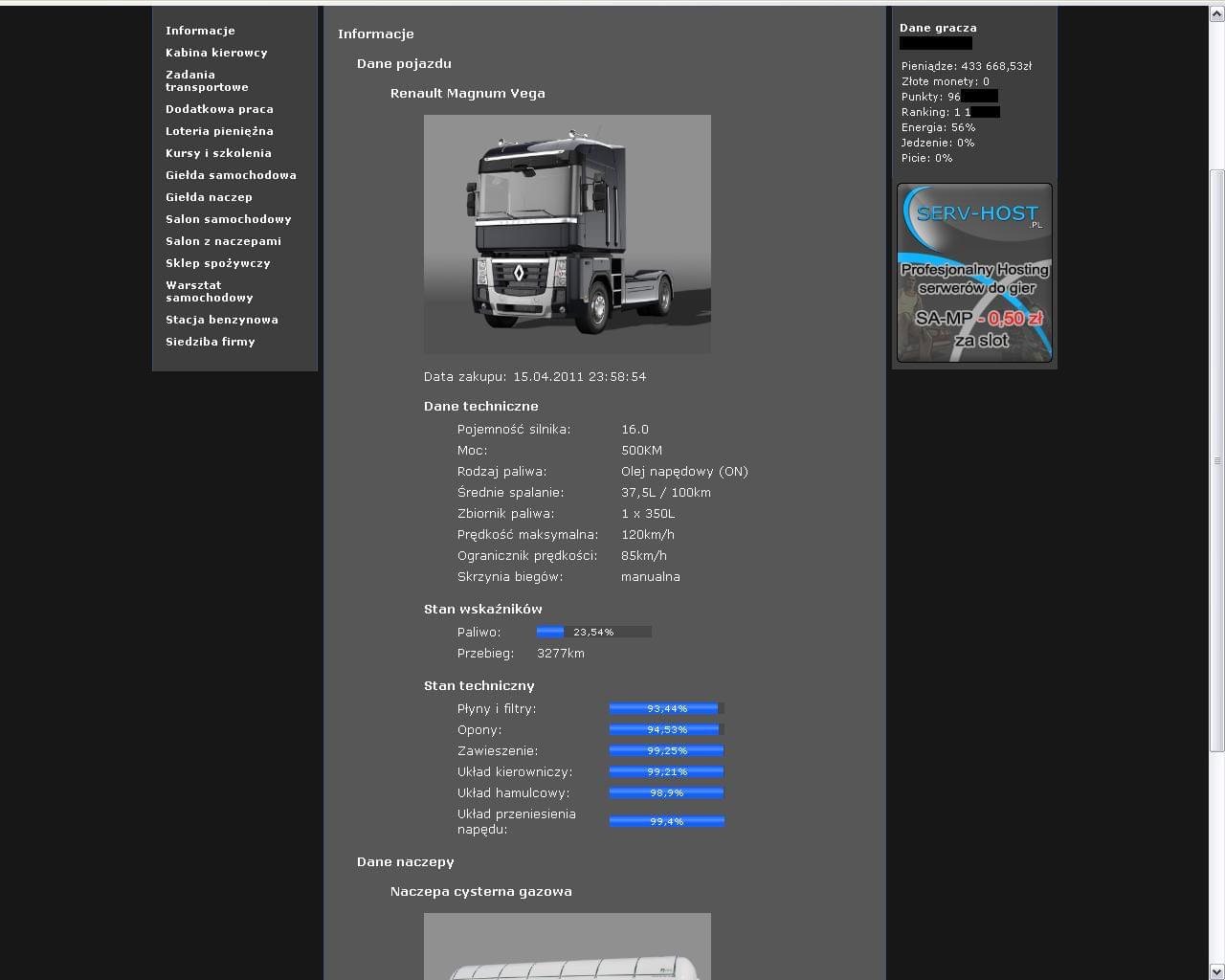Viewport: 1225px width, 980px height.
Task: Click the 85km/h speed limiter value
Action: point(644,555)
